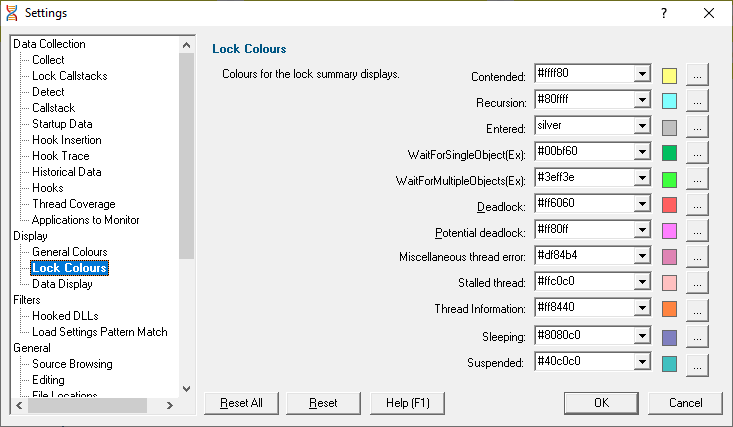Open the Detect settings page
The height and width of the screenshot is (427, 733).
[x=48, y=92]
